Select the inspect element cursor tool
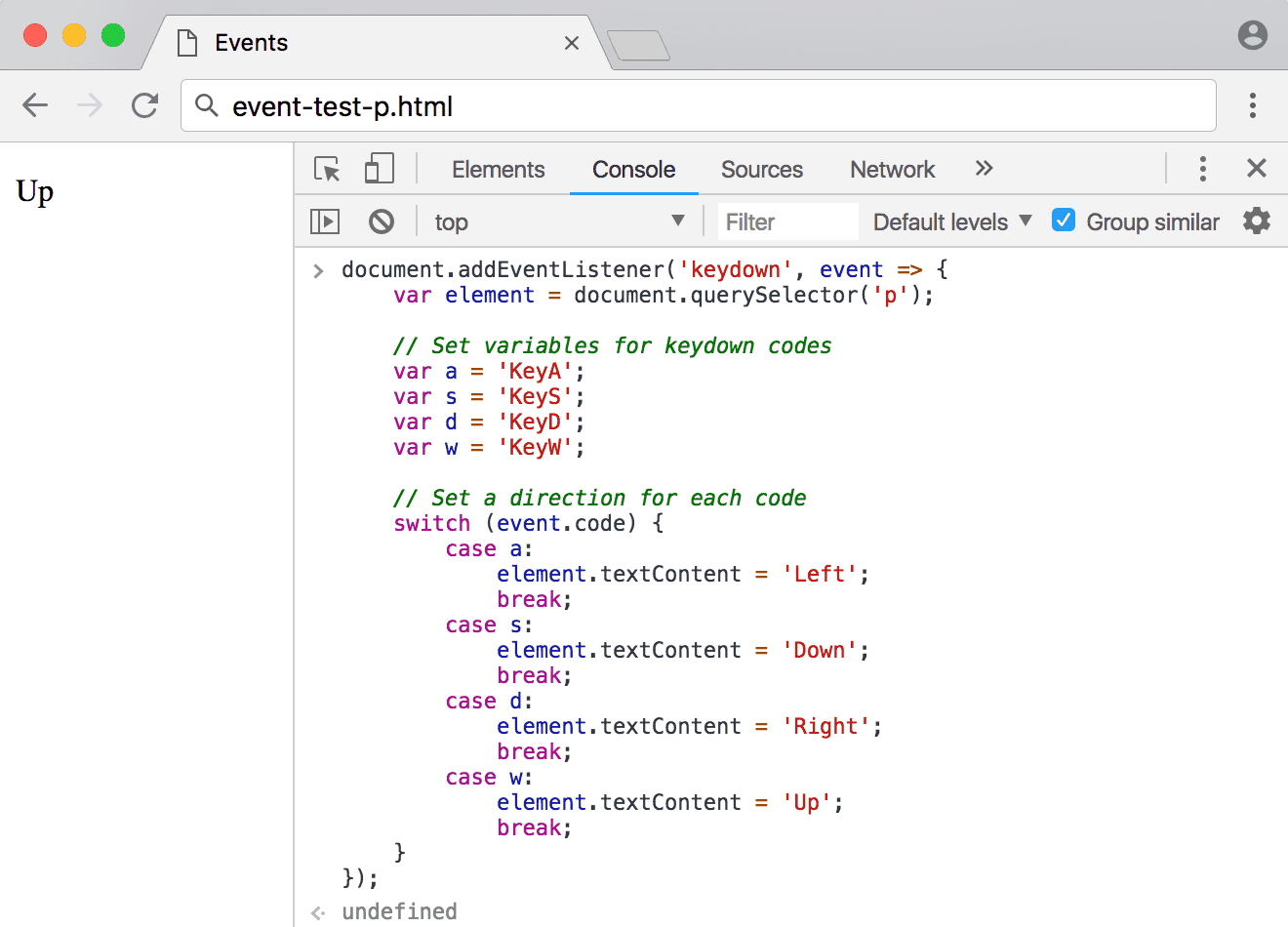This screenshot has height=927, width=1288. [x=326, y=168]
